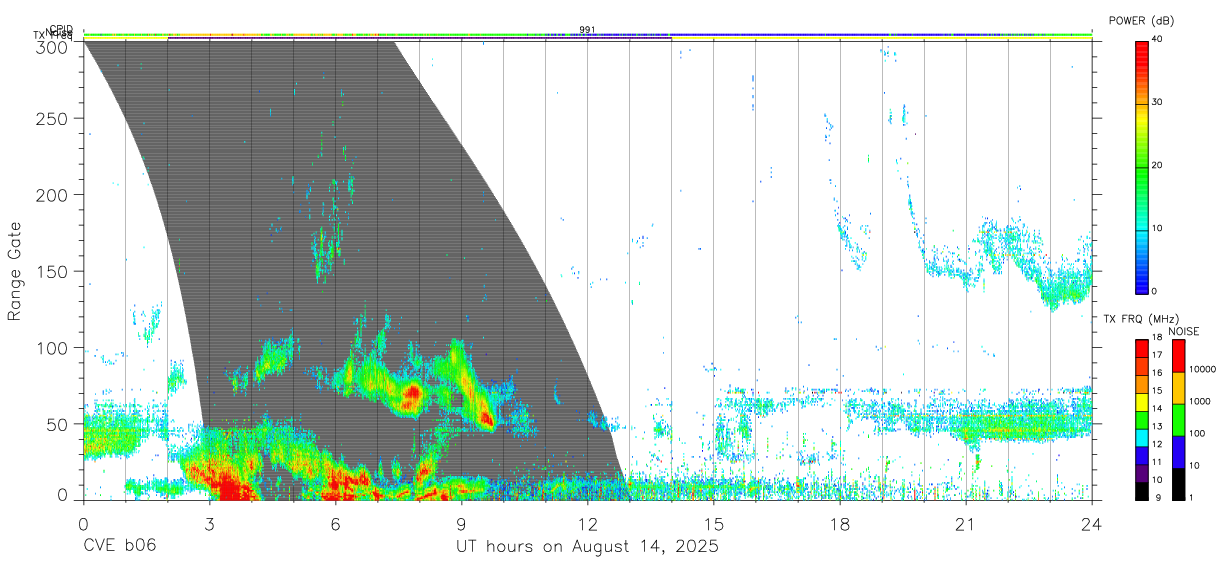Viewport: 1228px width, 567px height.
Task: Click the Range Gate axis title
Action: (15, 271)
